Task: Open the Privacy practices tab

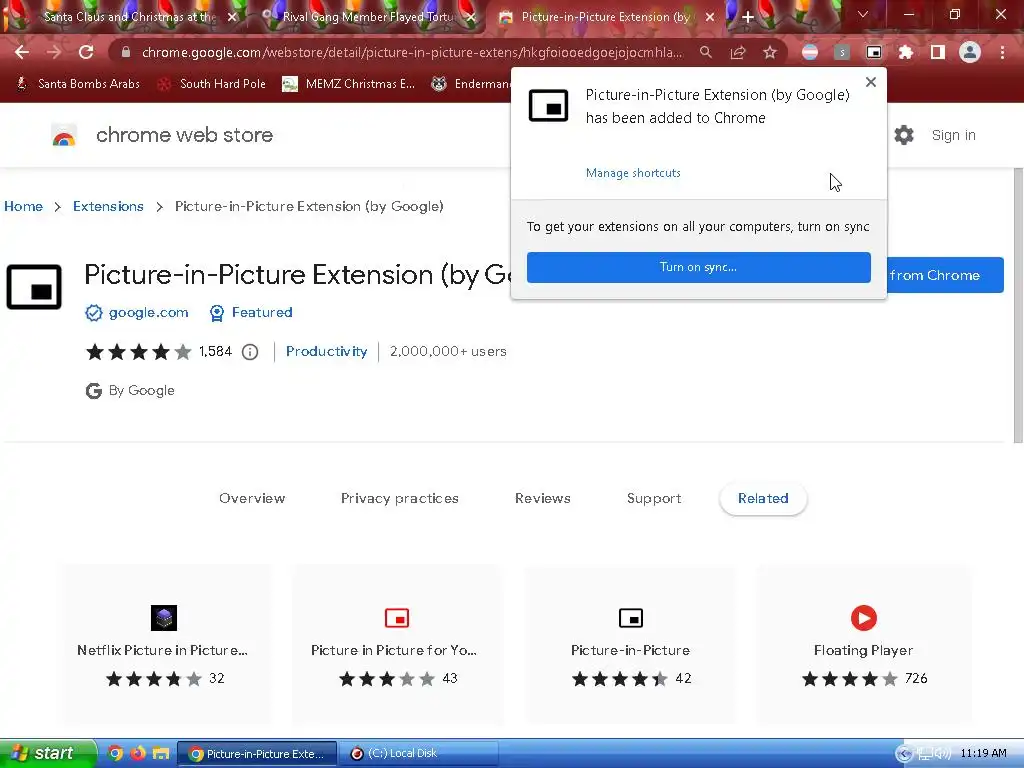Action: (x=400, y=498)
